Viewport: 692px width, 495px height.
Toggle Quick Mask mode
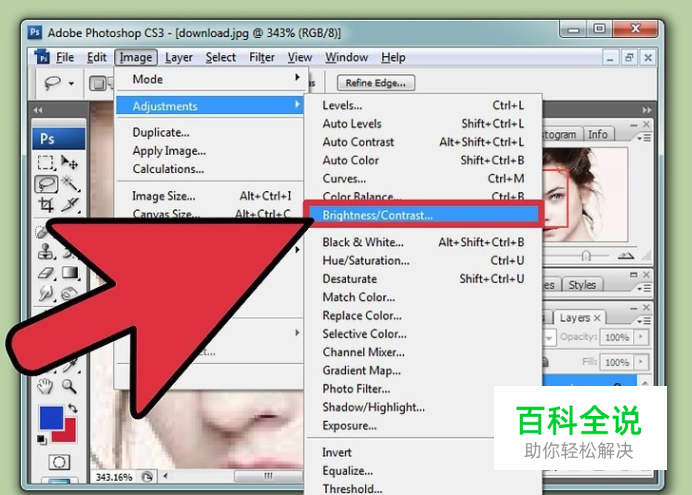[x=59, y=462]
